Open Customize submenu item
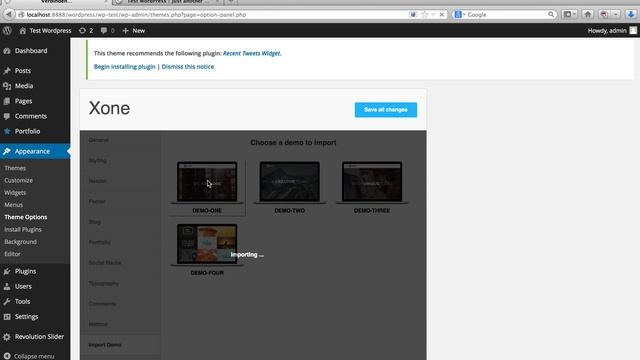640x360 pixels. [x=18, y=180]
